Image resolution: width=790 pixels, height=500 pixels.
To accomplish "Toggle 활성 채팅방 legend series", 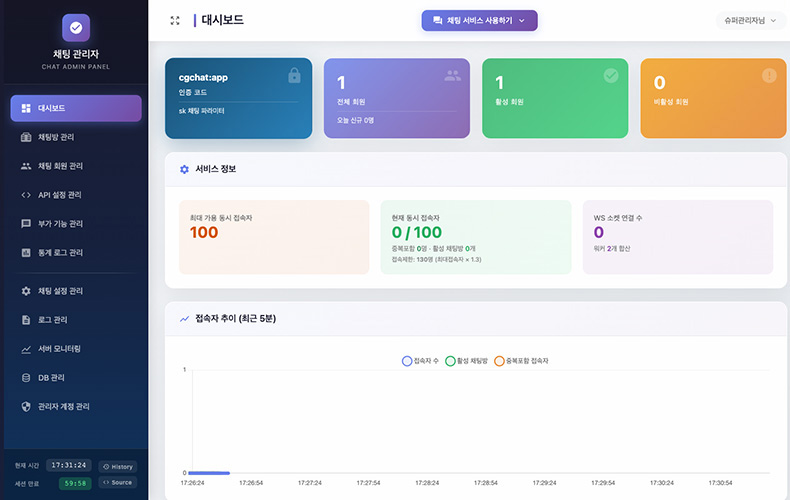I will [x=467, y=361].
